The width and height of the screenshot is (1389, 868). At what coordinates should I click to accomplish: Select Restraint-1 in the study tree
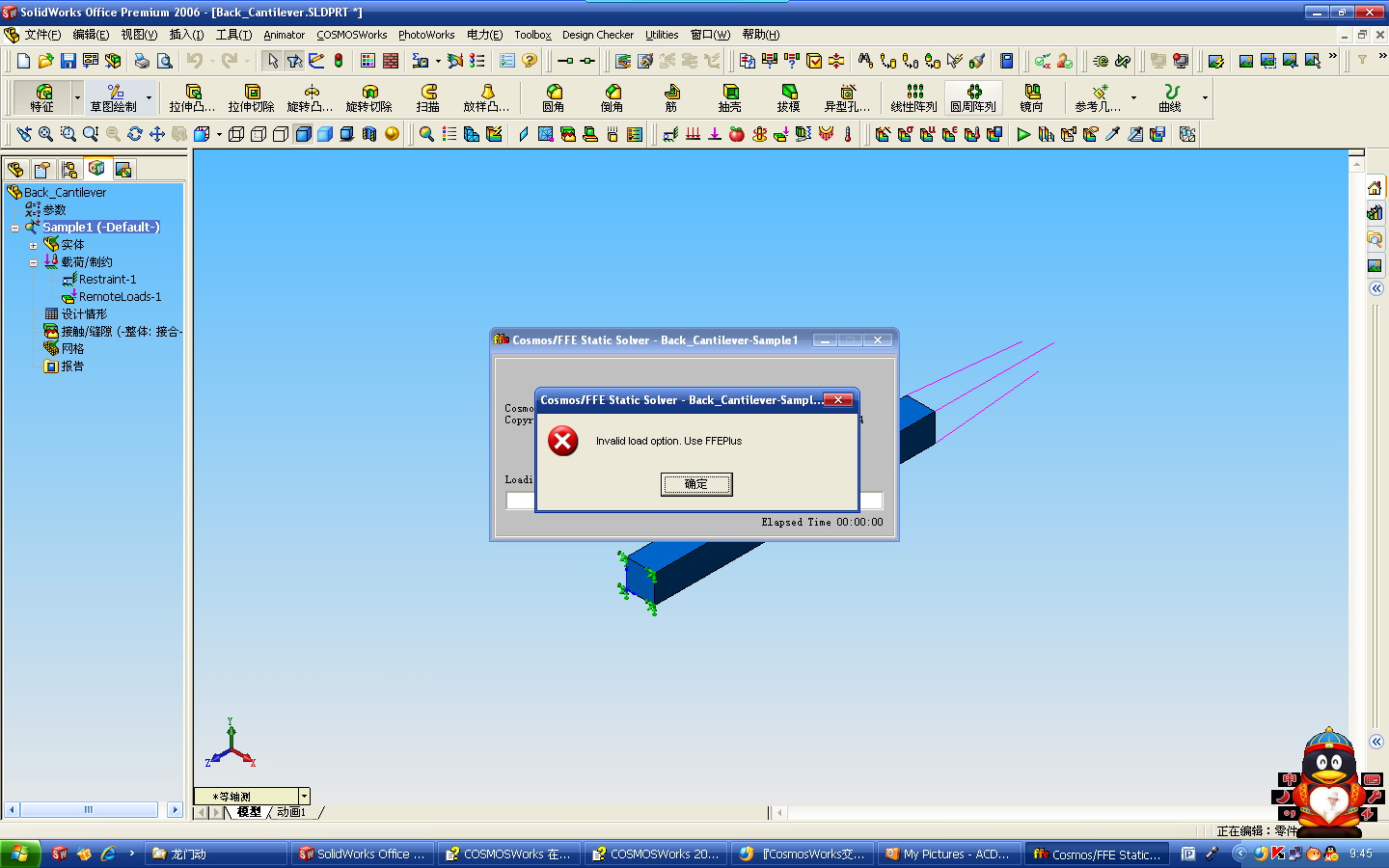tap(108, 280)
